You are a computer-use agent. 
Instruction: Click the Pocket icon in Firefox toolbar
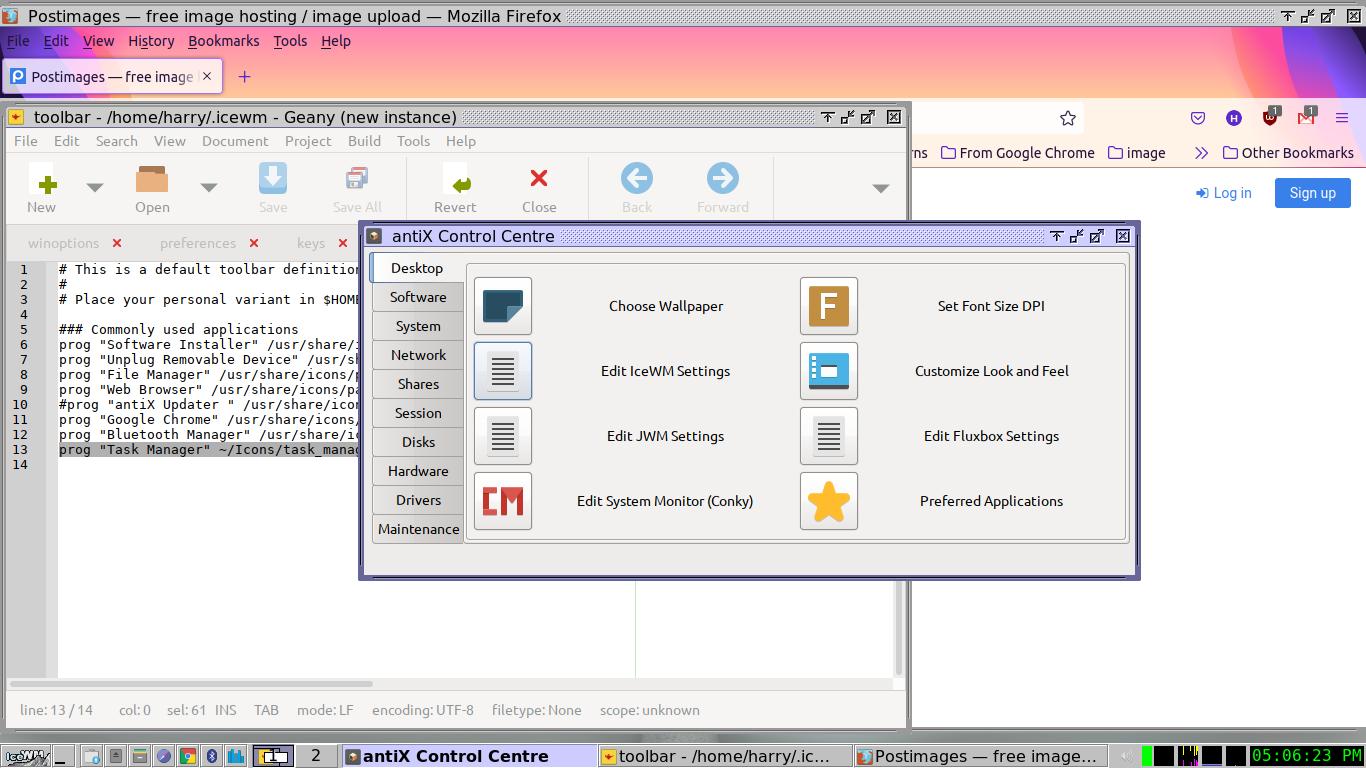1198,118
